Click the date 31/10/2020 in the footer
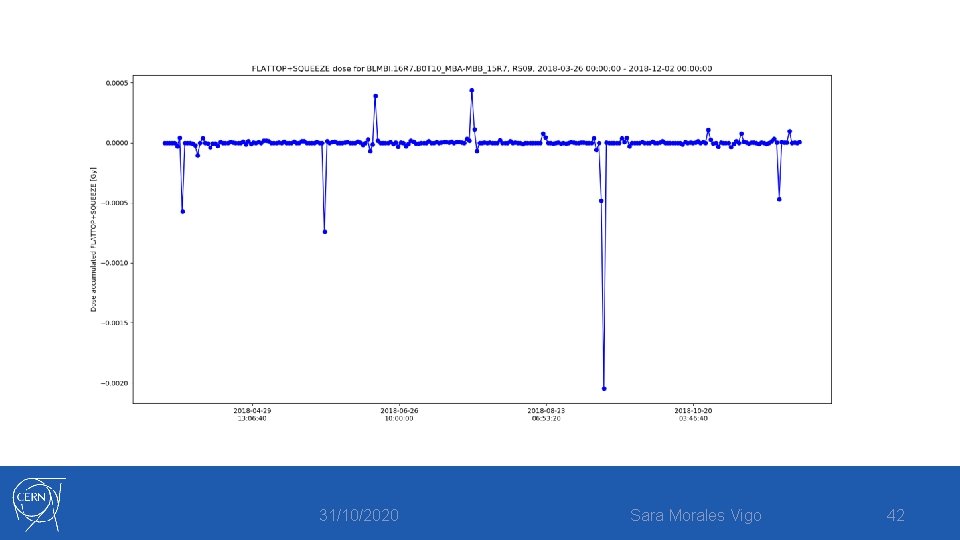Viewport: 960px width, 540px height. point(359,516)
